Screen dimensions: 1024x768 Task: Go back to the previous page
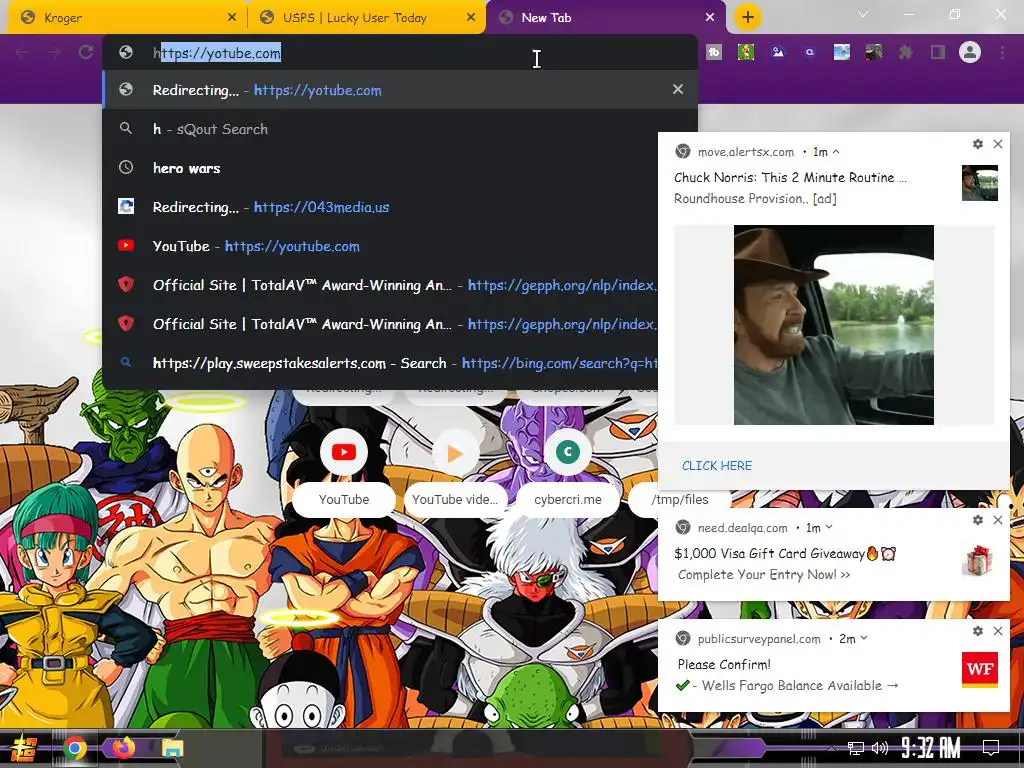point(22,52)
